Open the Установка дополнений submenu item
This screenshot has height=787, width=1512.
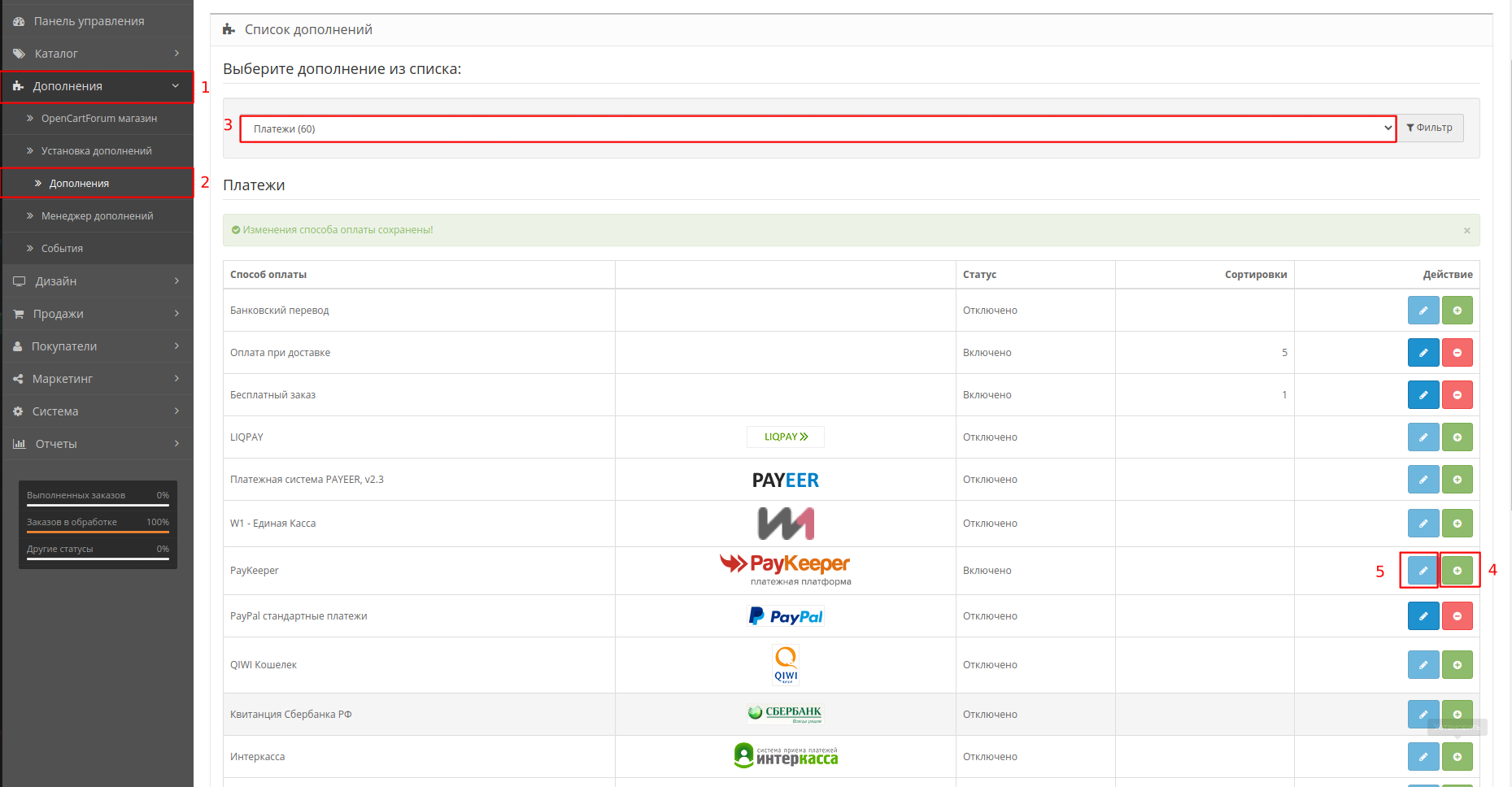point(96,151)
